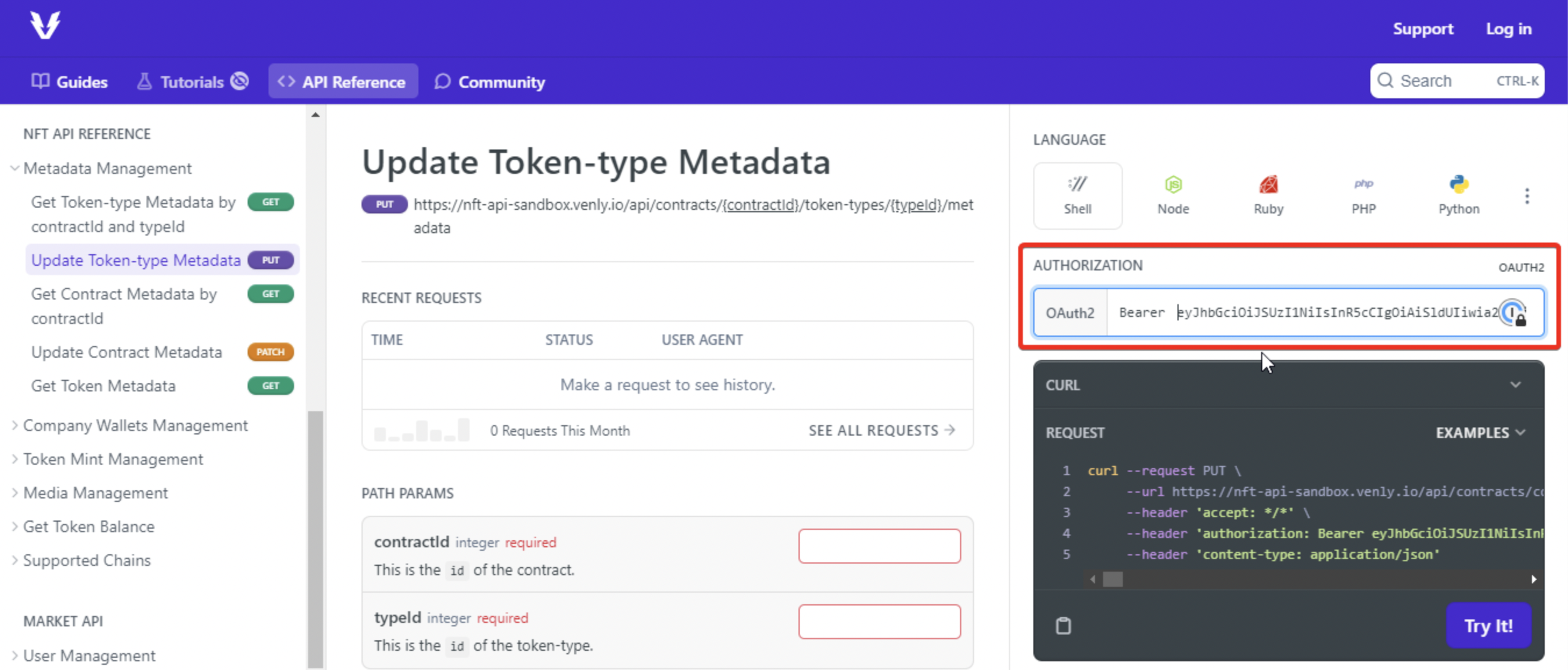The height and width of the screenshot is (670, 1568).
Task: Click the NFT API REFERENCE heading
Action: (x=87, y=134)
